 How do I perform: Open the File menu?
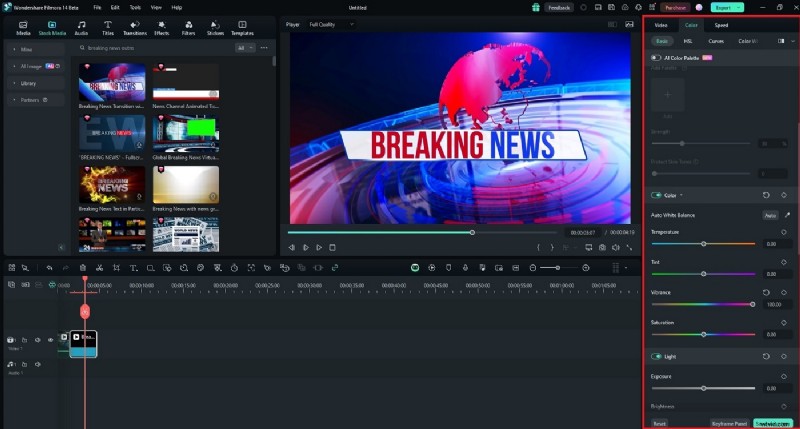coord(97,8)
